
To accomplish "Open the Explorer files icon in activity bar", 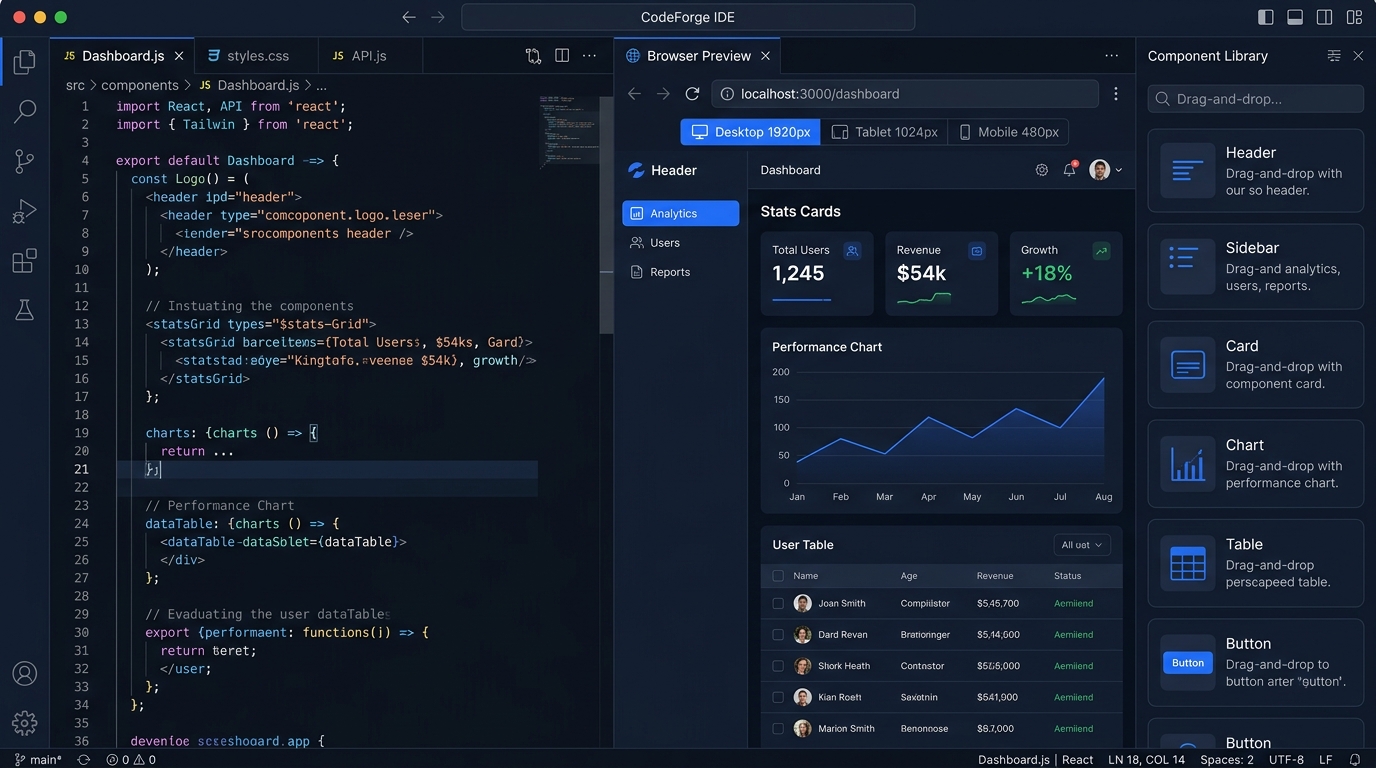I will point(24,62).
